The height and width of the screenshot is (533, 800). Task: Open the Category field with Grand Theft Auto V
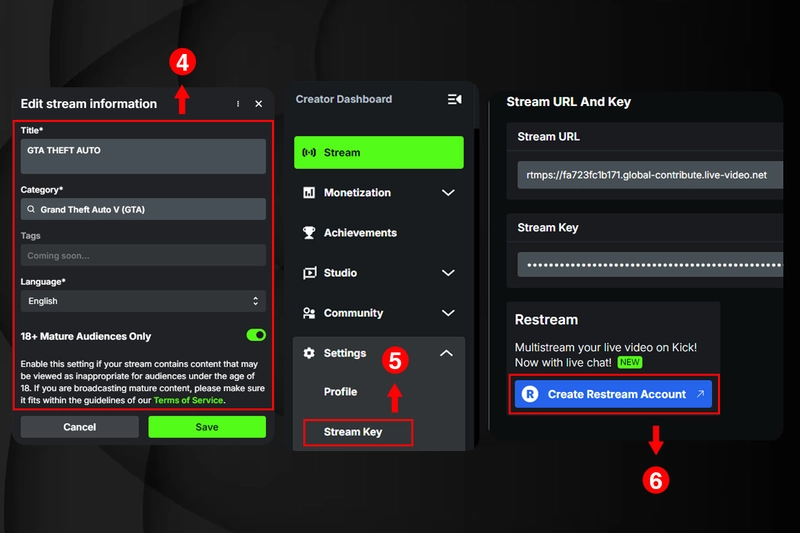[143, 209]
